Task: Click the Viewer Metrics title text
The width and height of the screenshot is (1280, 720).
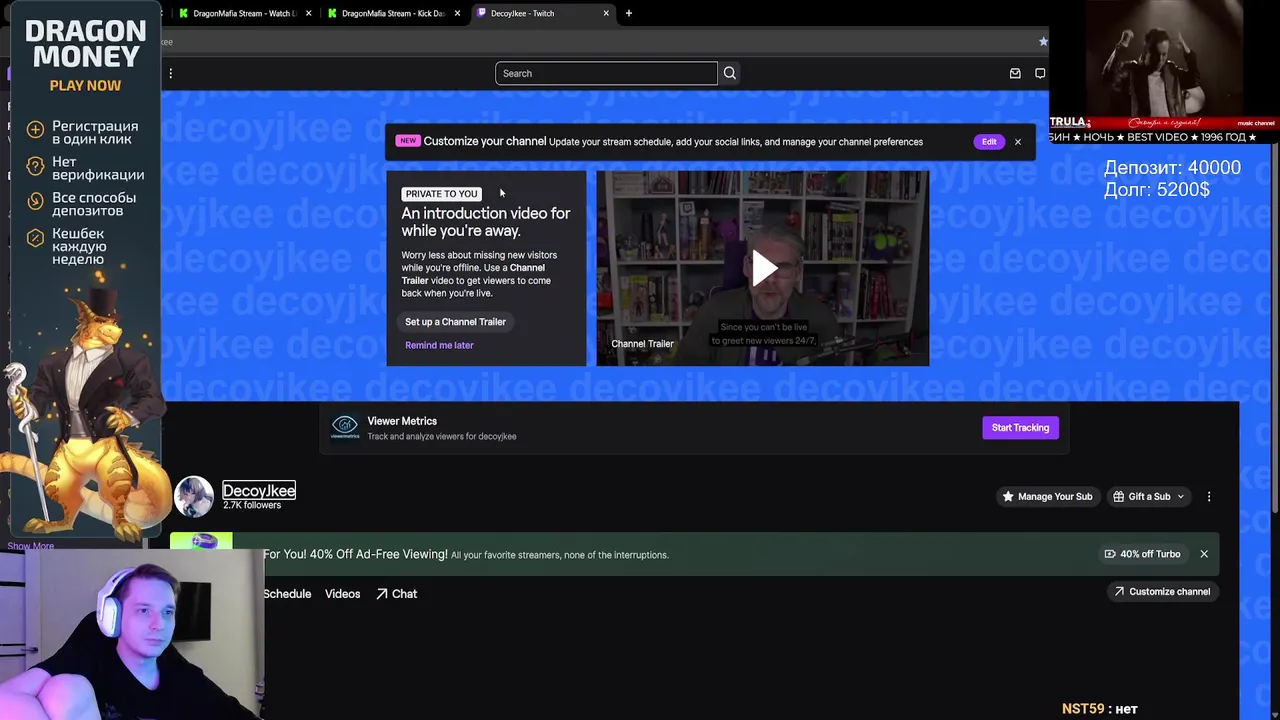Action: coord(402,421)
